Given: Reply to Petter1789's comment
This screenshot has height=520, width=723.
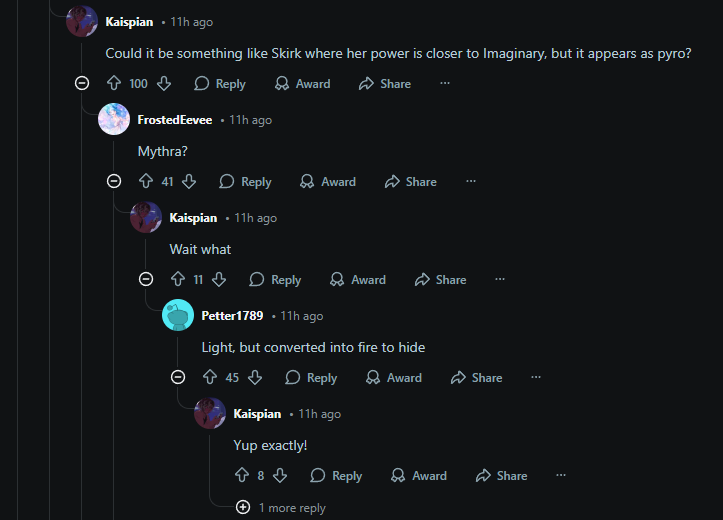Looking at the screenshot, I should click(311, 378).
